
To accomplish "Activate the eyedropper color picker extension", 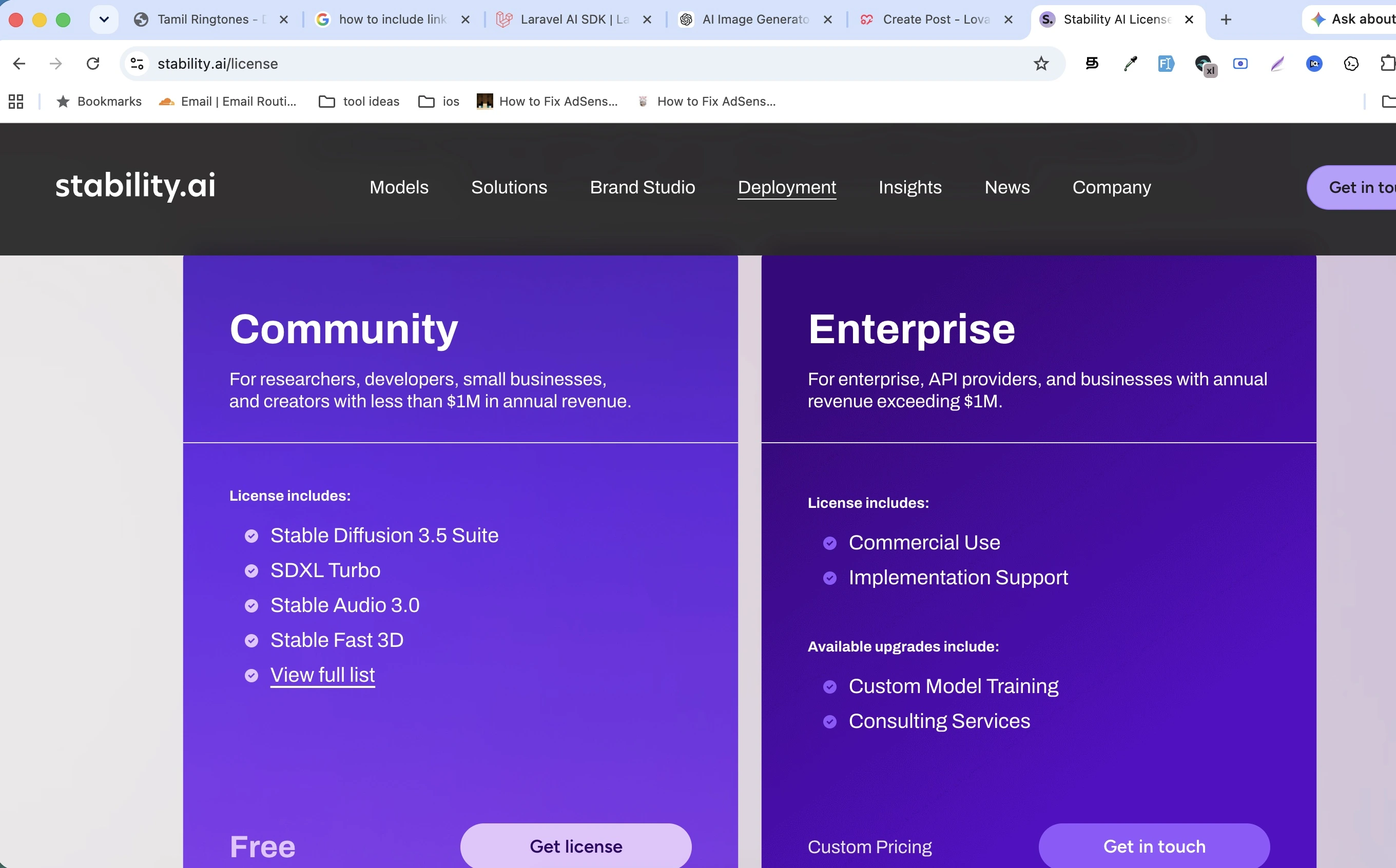I will pyautogui.click(x=1130, y=64).
